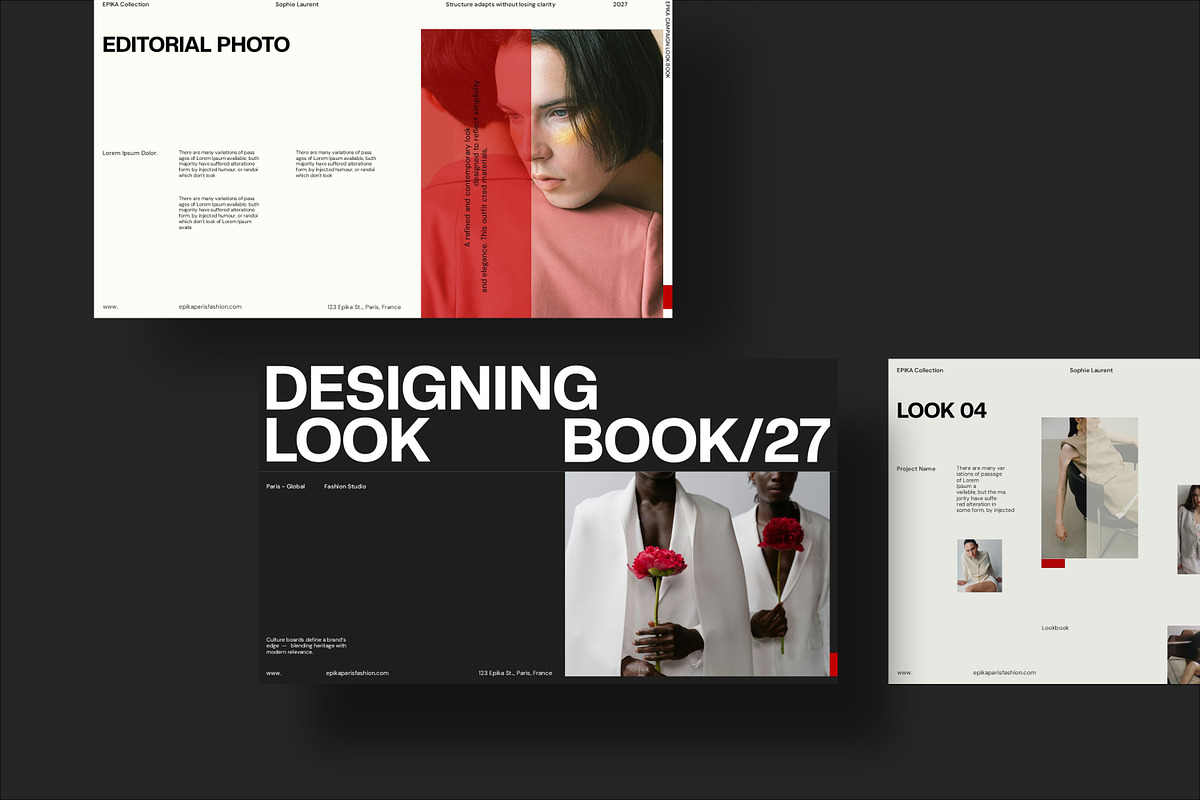1200x800 pixels.
Task: Click the editorial portrait photo with red overlay
Action: click(x=542, y=173)
